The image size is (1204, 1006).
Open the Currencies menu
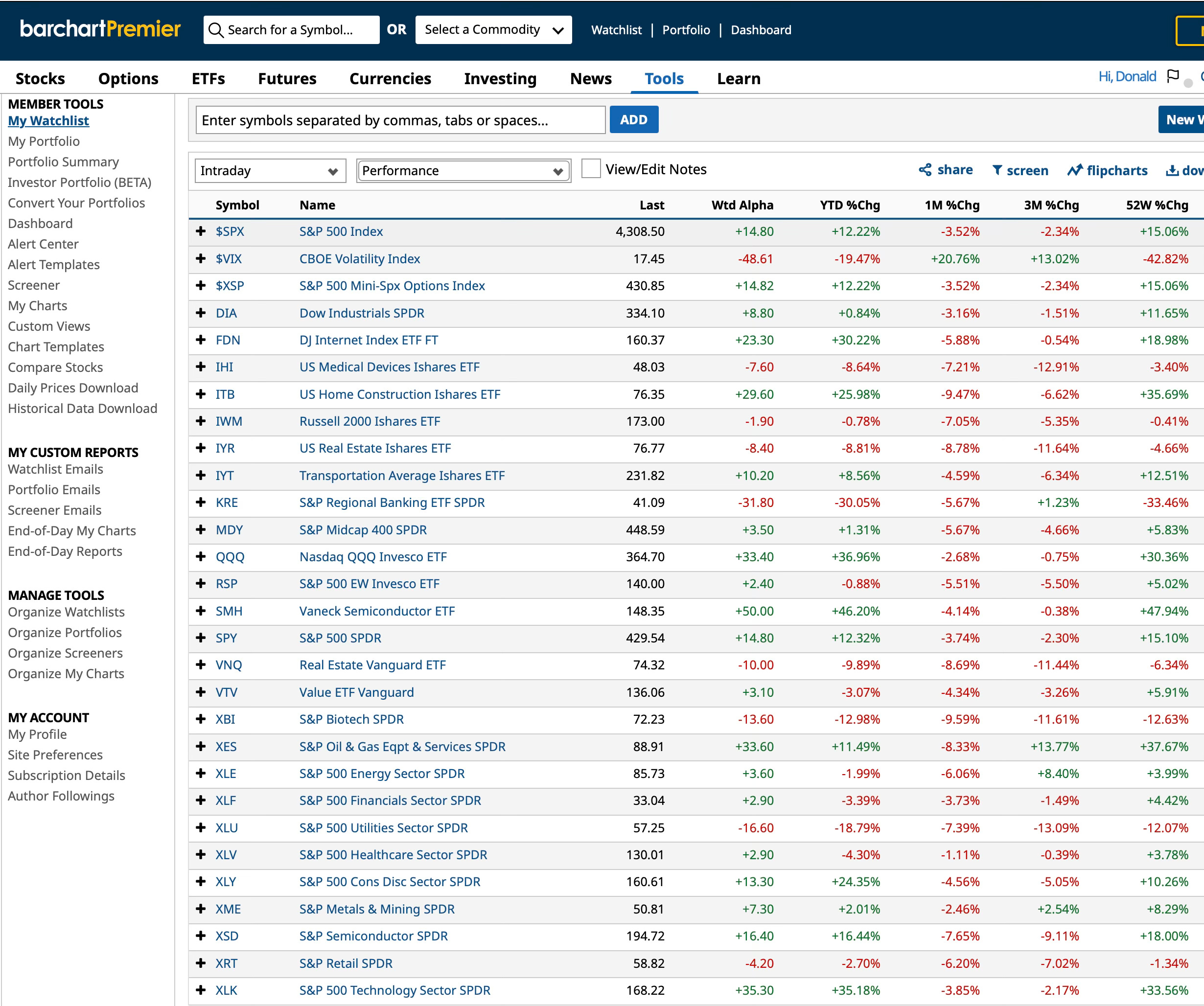pos(391,78)
